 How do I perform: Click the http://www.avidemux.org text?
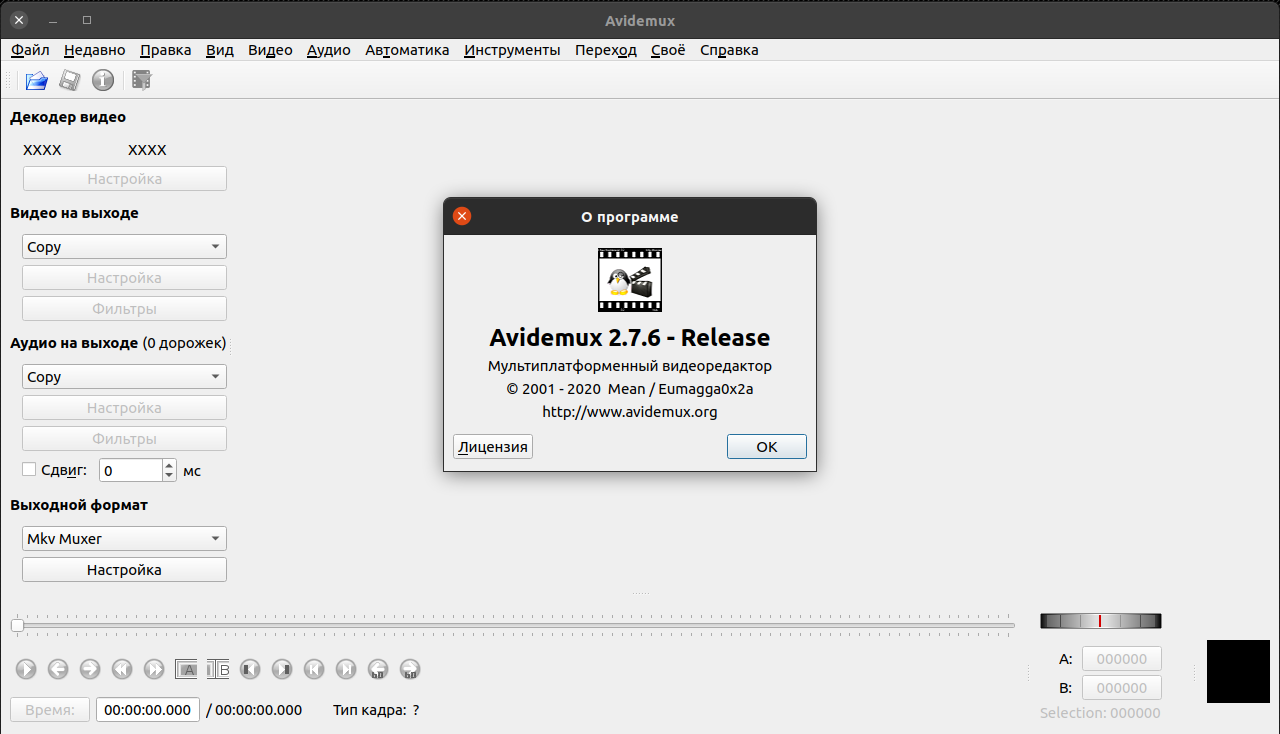(x=630, y=411)
